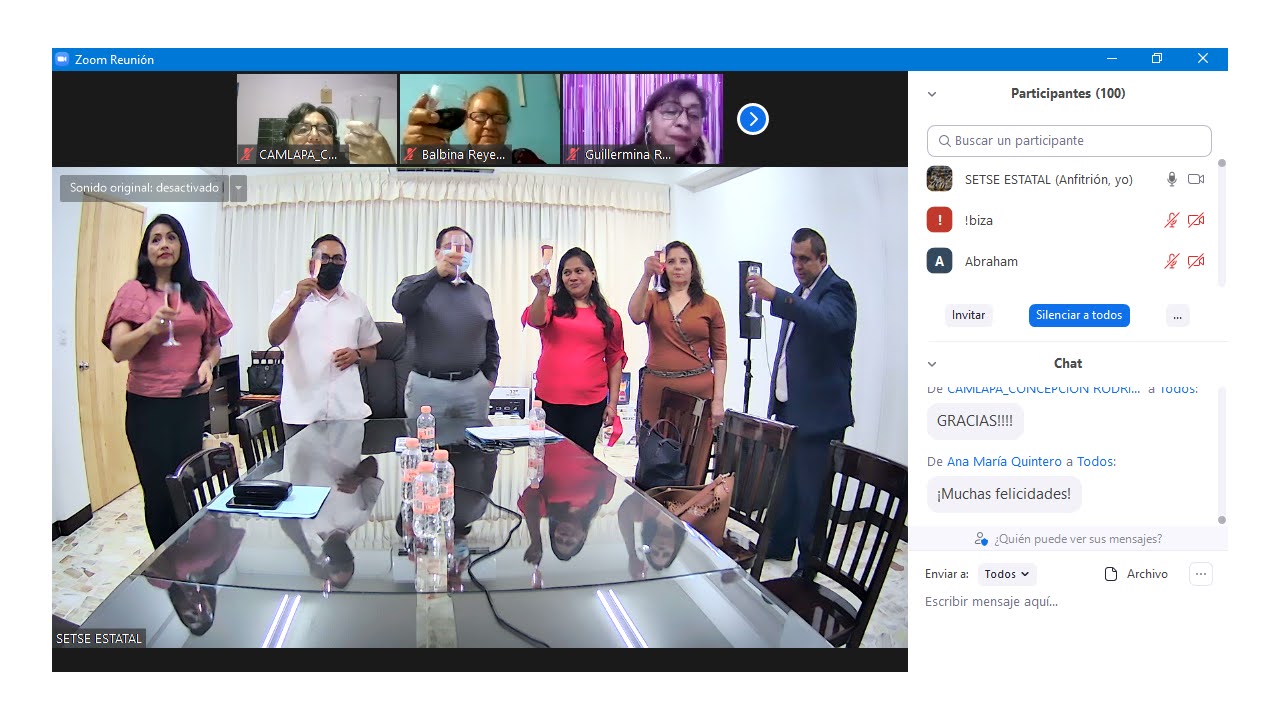Click muted mic icon on Balbina Reye thumbnail
The height and width of the screenshot is (720, 1280).
[x=409, y=155]
